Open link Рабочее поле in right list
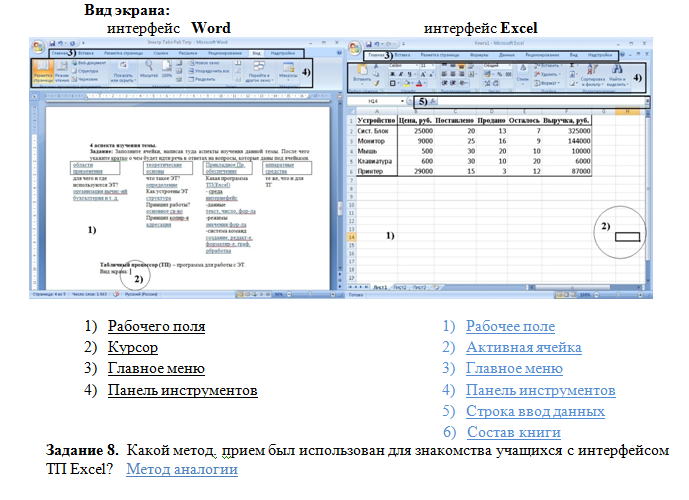Screen dimensions: 689x500 point(510,326)
